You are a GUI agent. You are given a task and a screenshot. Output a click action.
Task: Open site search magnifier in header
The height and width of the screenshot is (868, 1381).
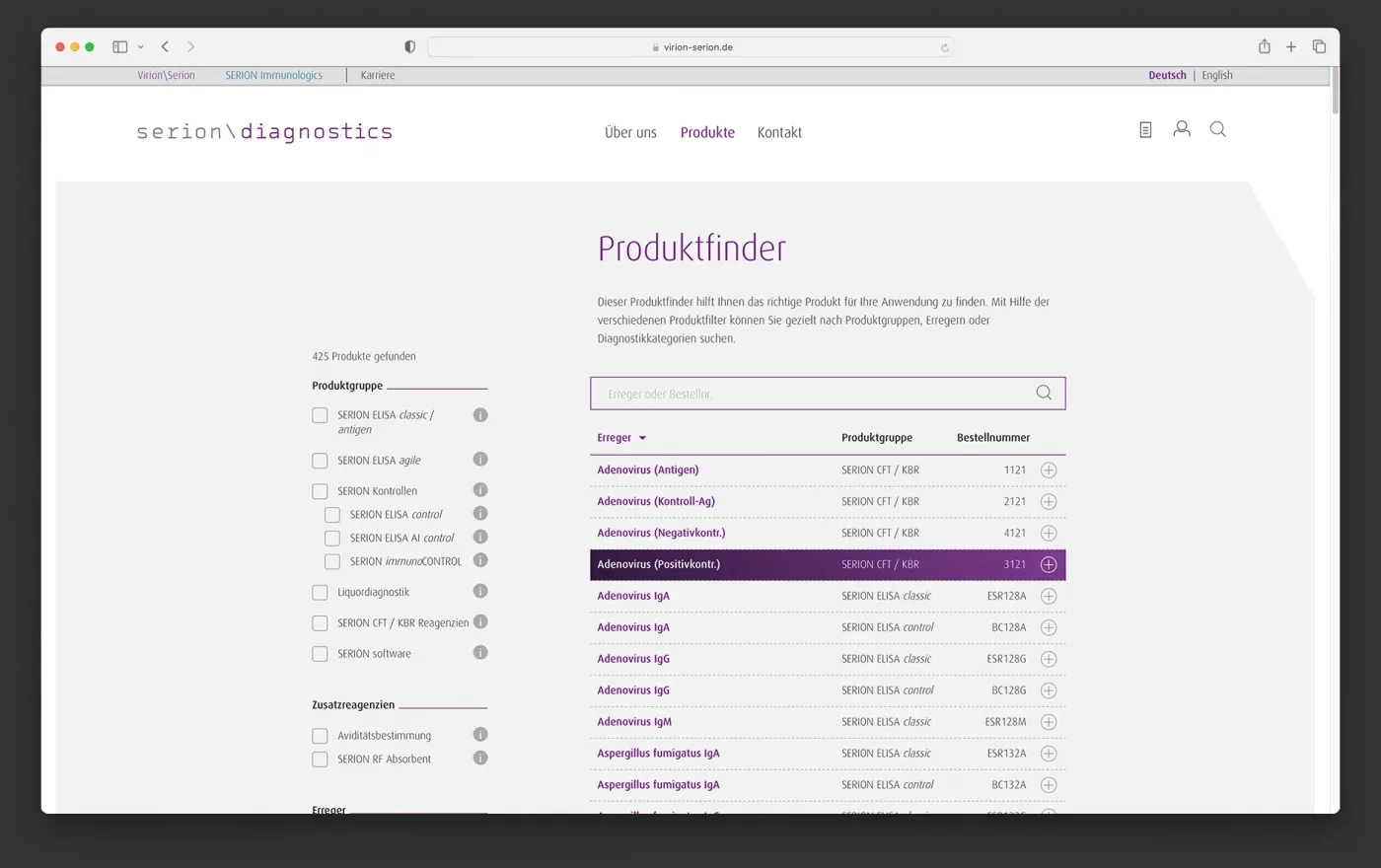coord(1218,129)
